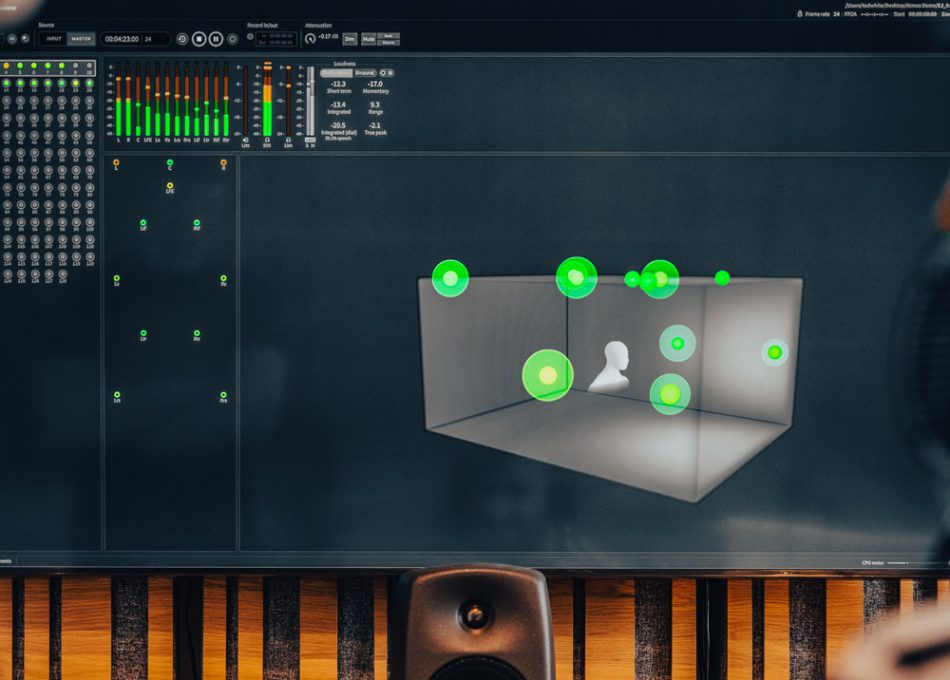Reset loudness with the circular icon beside Binaural
This screenshot has height=680, width=950.
[x=383, y=73]
